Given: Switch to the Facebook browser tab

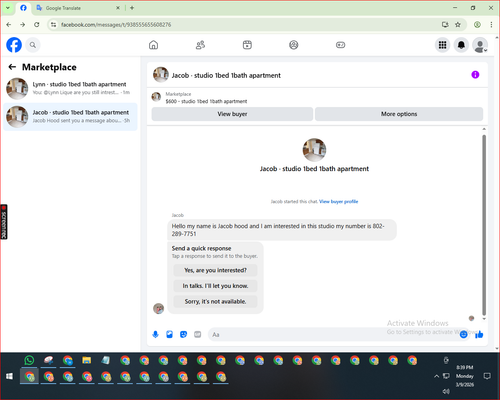Looking at the screenshot, I should click(23, 8).
